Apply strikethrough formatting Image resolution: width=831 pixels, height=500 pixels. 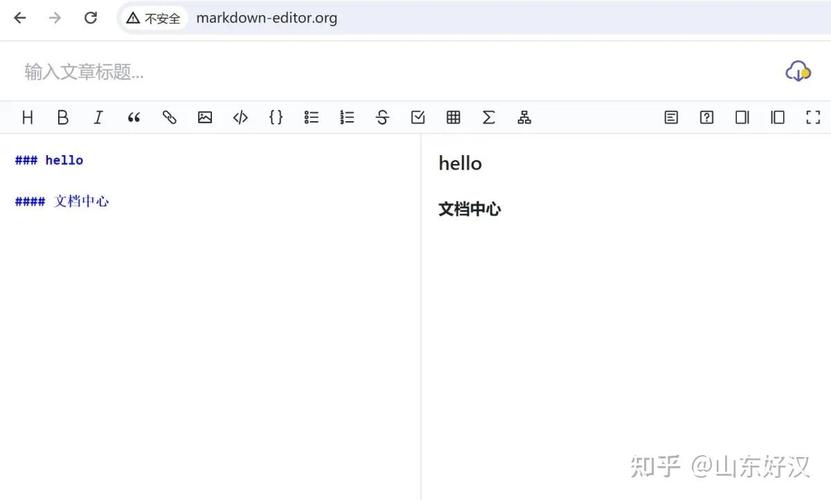[382, 117]
